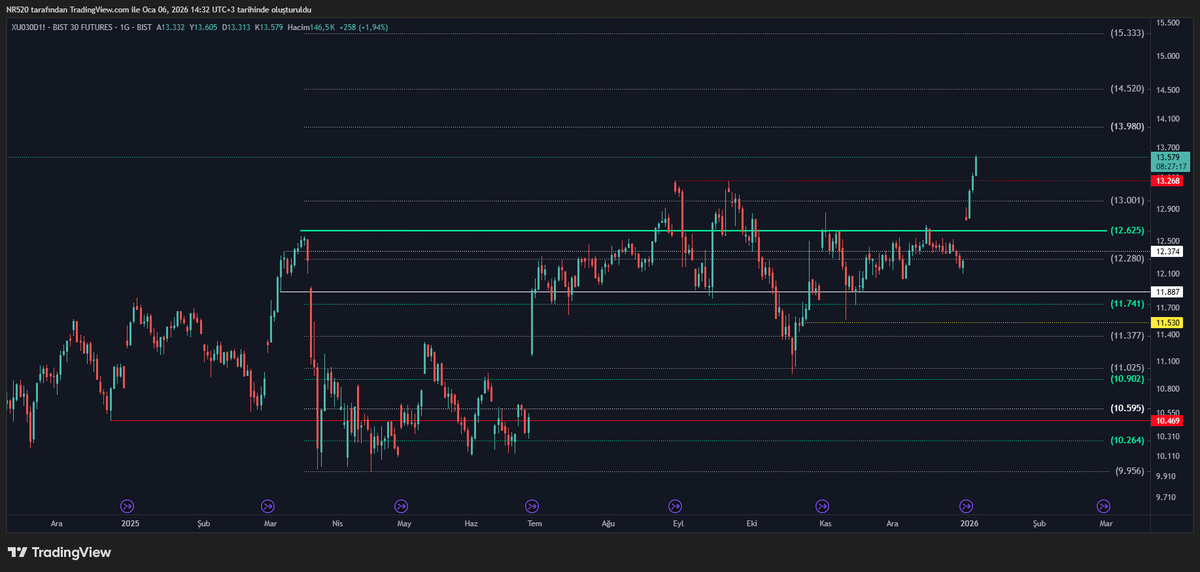This screenshot has width=1200, height=572.
Task: Click the level label (13.001)
Action: 1127,200
